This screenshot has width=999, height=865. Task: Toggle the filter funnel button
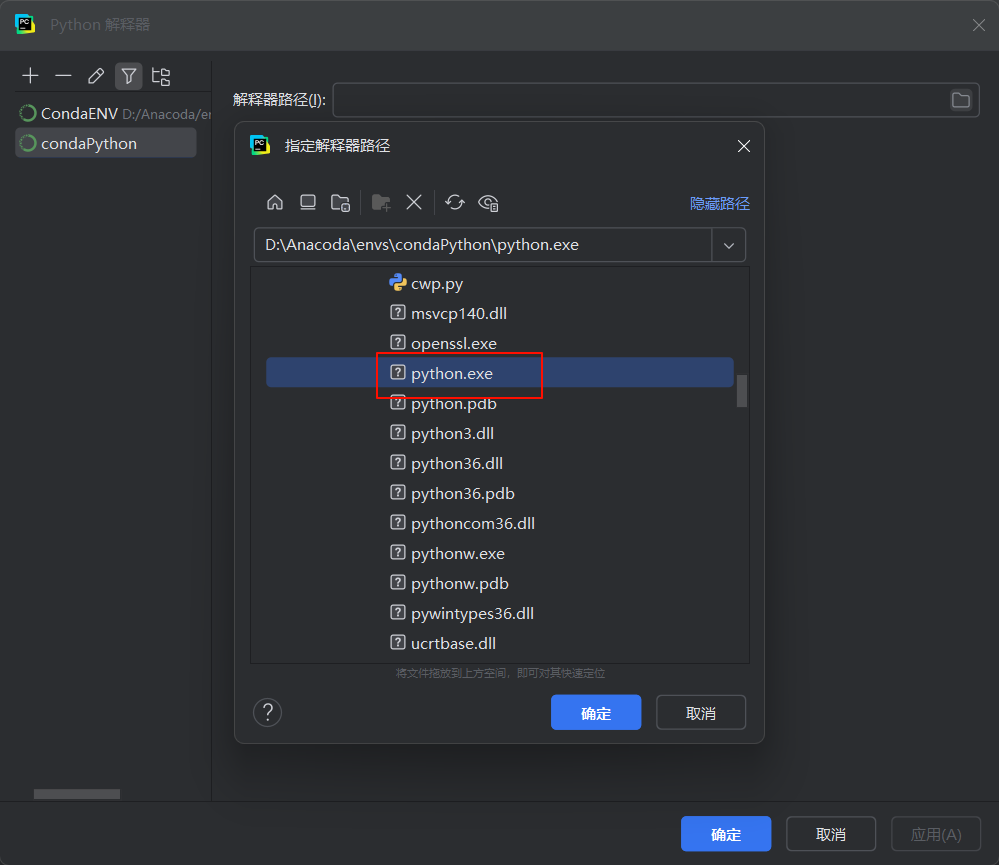pos(129,76)
